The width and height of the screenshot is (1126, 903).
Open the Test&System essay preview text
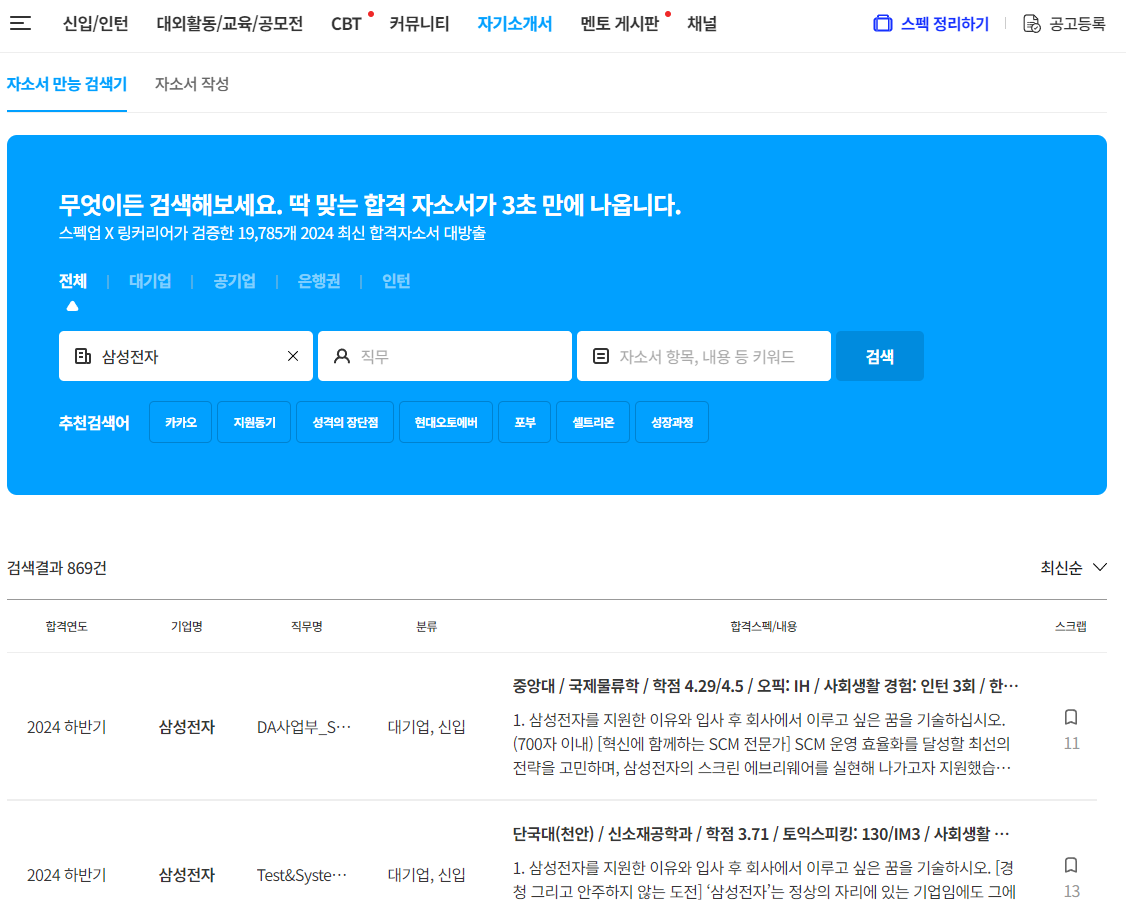(763, 879)
